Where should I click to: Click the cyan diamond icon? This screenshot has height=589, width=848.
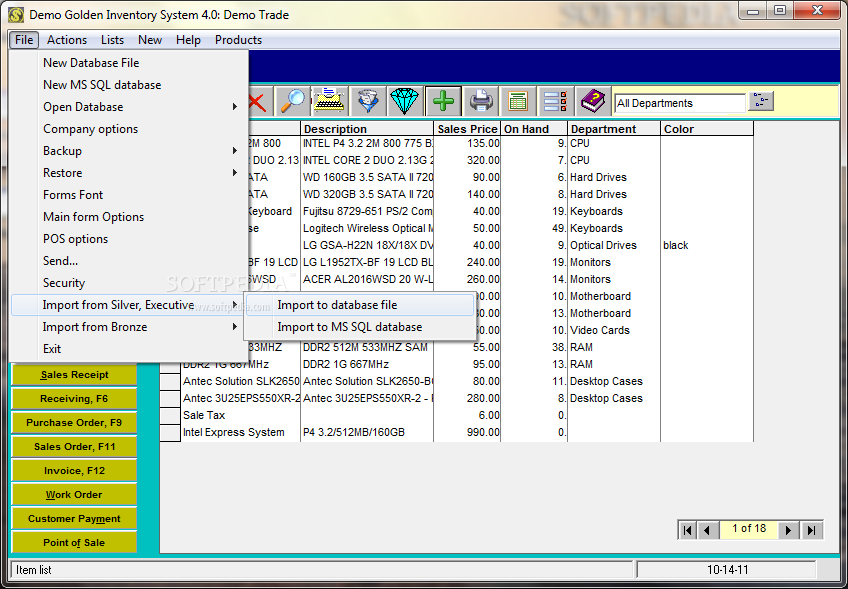[x=405, y=101]
